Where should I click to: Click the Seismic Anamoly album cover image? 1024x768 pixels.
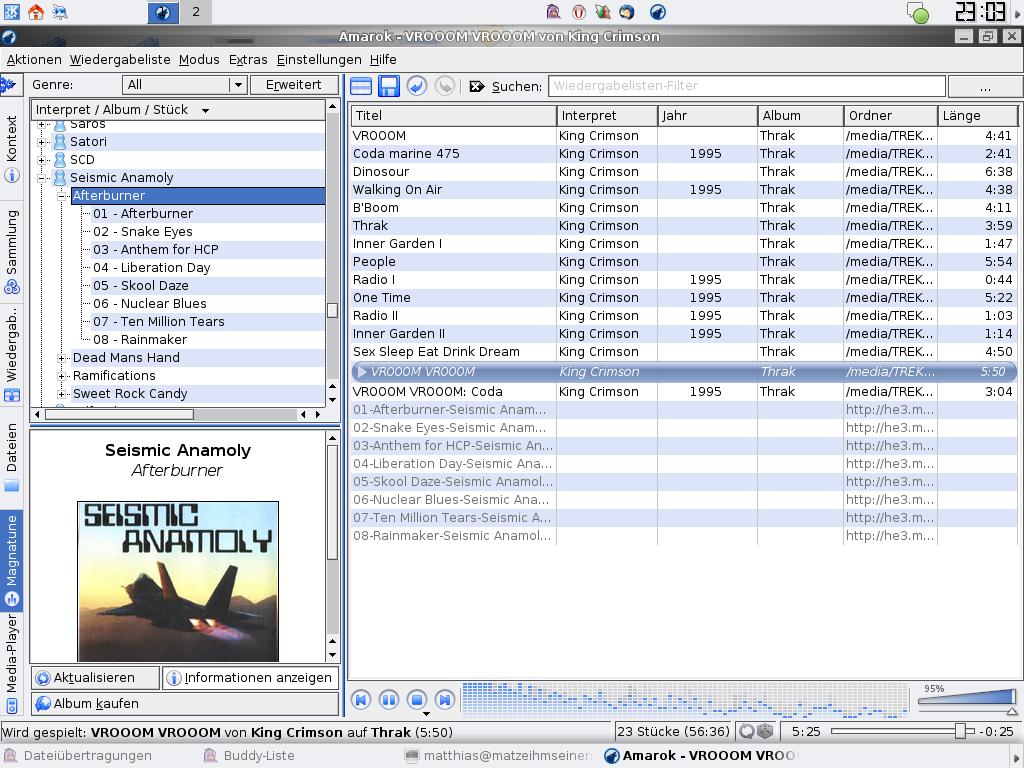pyautogui.click(x=178, y=581)
